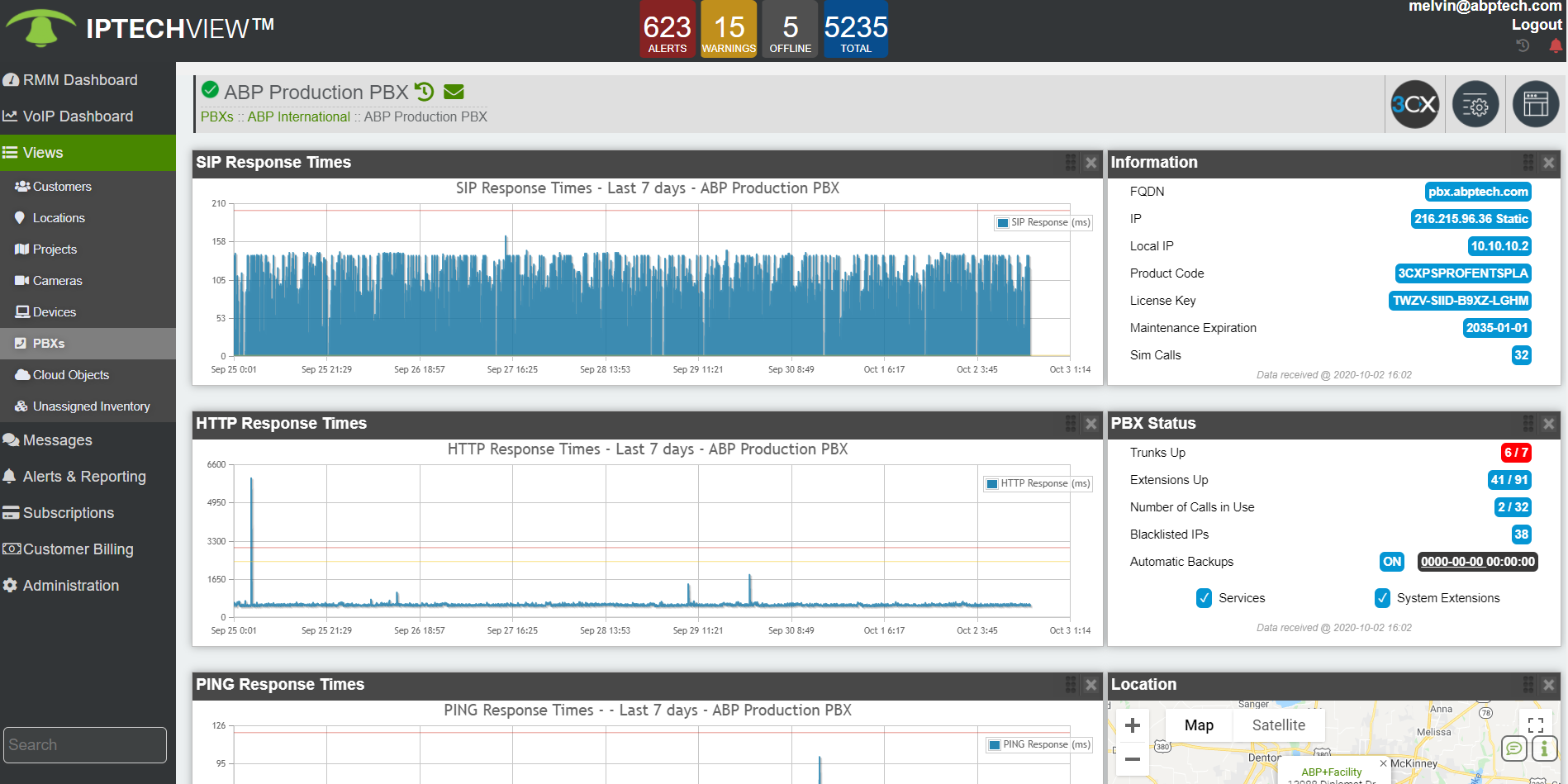This screenshot has width=1568, height=784.
Task: Open Cloud Objects view
Action: 88,375
